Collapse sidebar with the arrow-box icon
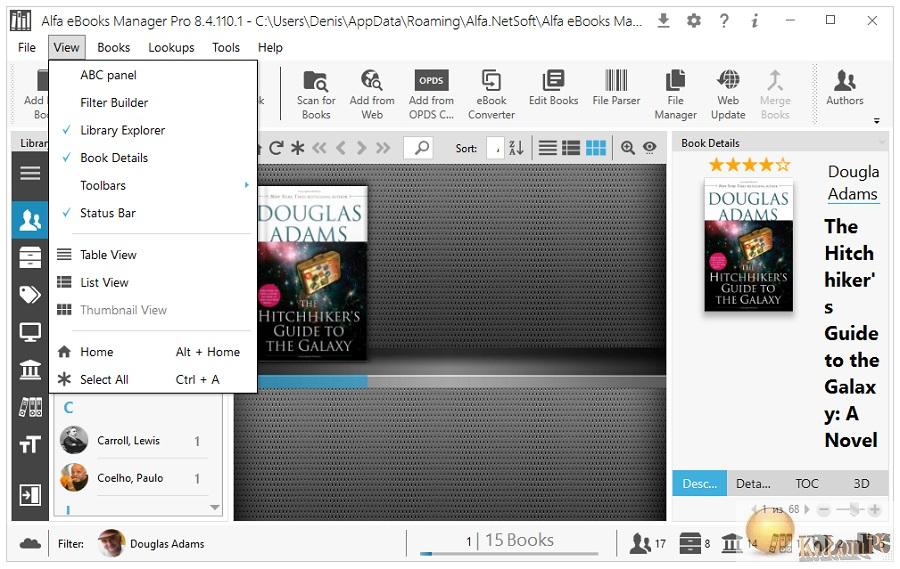Screen dimensions: 900x569 (x=30, y=494)
